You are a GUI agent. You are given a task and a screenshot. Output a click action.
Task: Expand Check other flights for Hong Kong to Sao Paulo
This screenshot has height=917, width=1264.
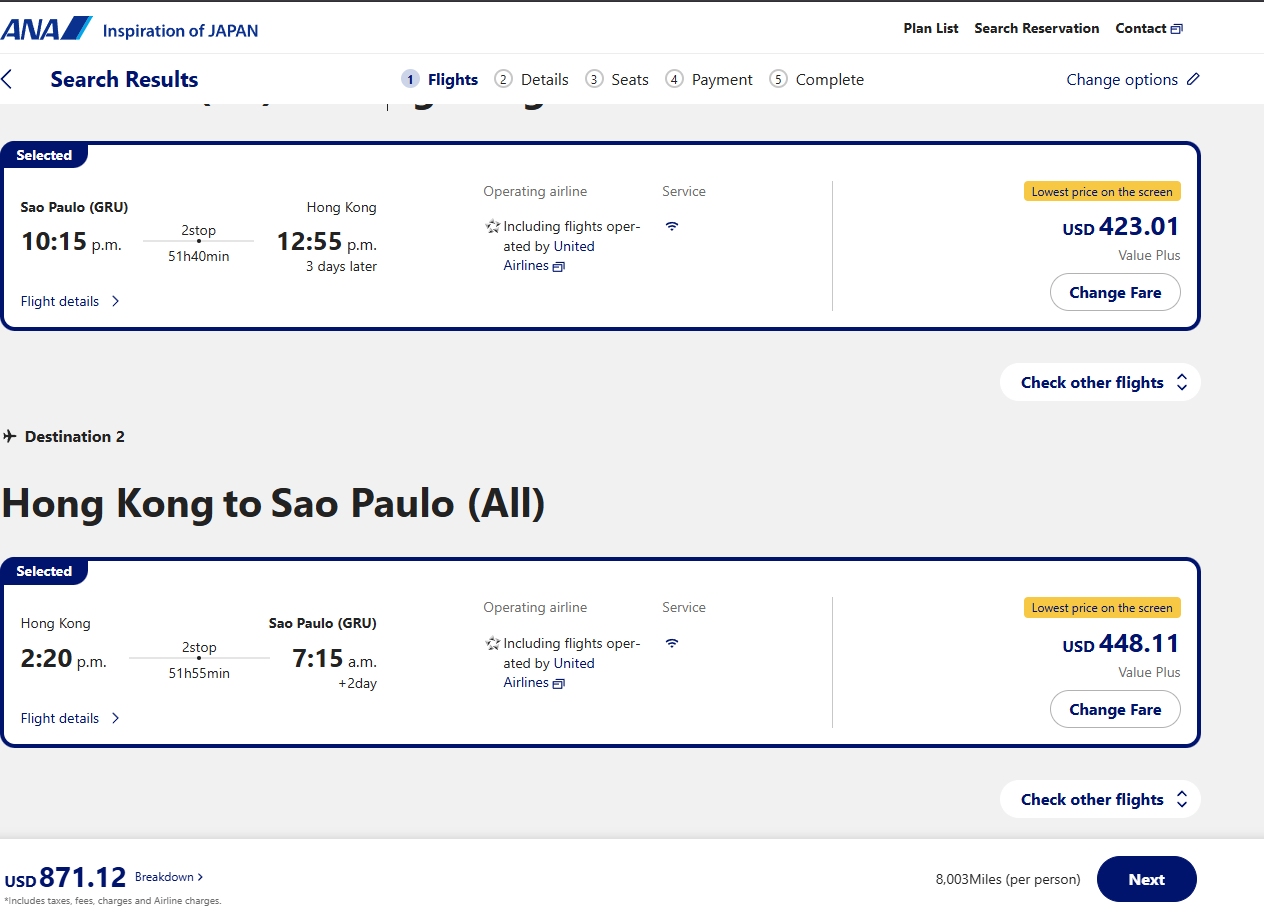click(x=1100, y=799)
